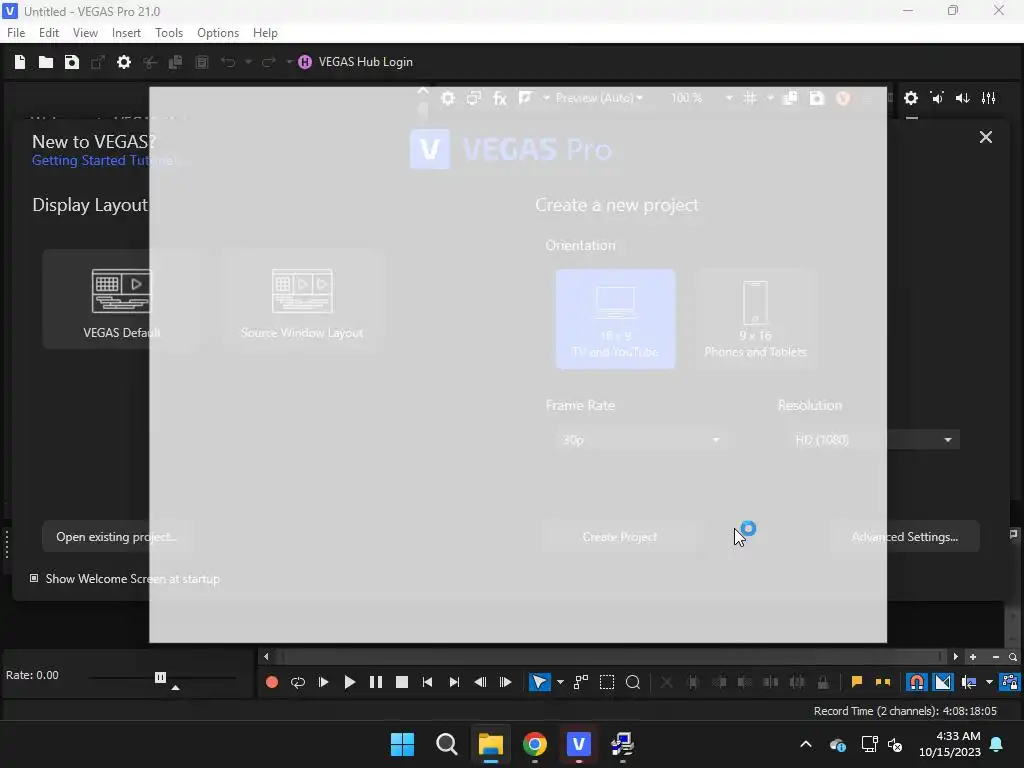This screenshot has height=768, width=1024.
Task: Click the timeline horizontal scrollbar
Action: coord(611,656)
